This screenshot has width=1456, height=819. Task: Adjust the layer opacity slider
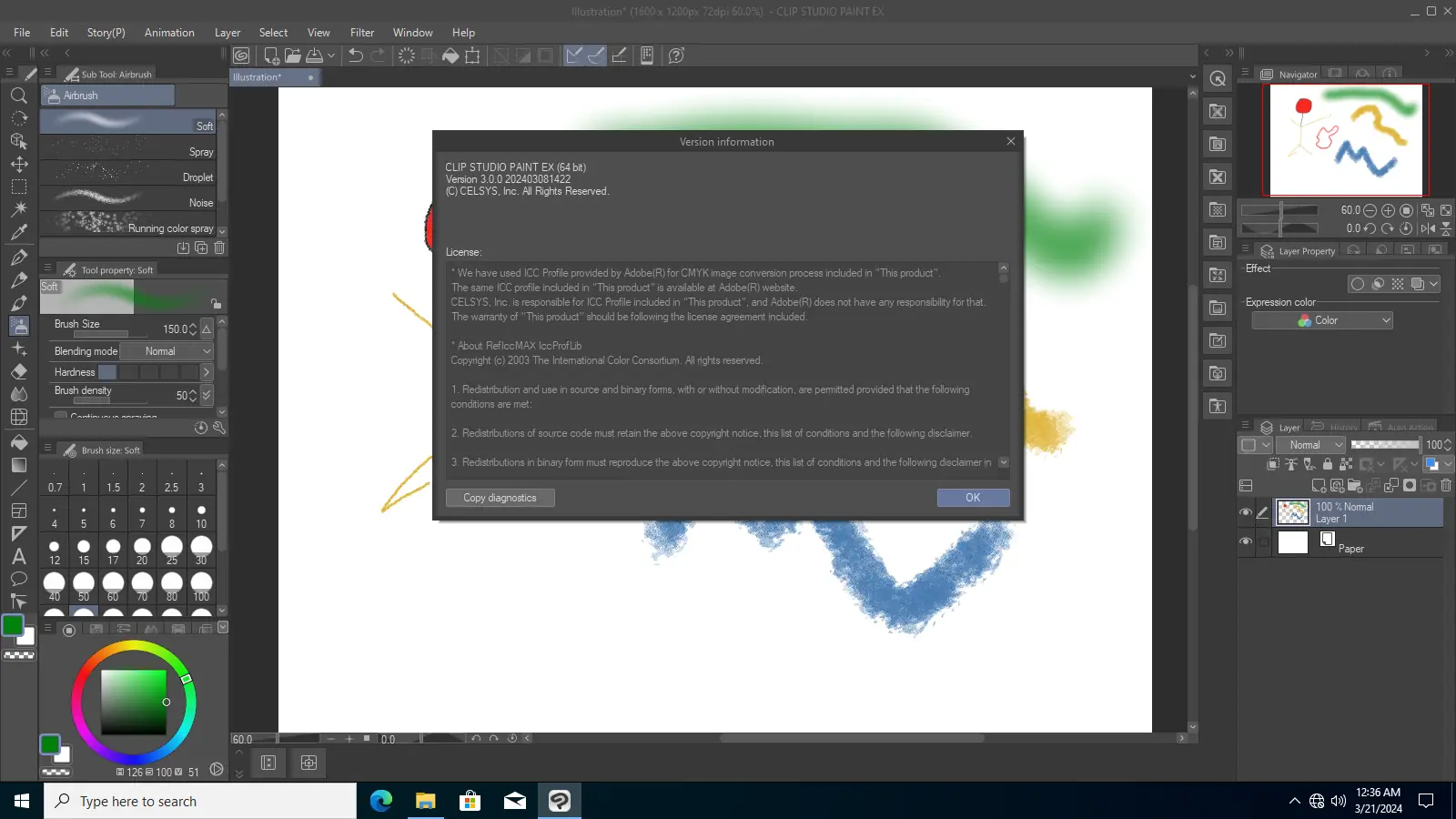(x=1385, y=445)
